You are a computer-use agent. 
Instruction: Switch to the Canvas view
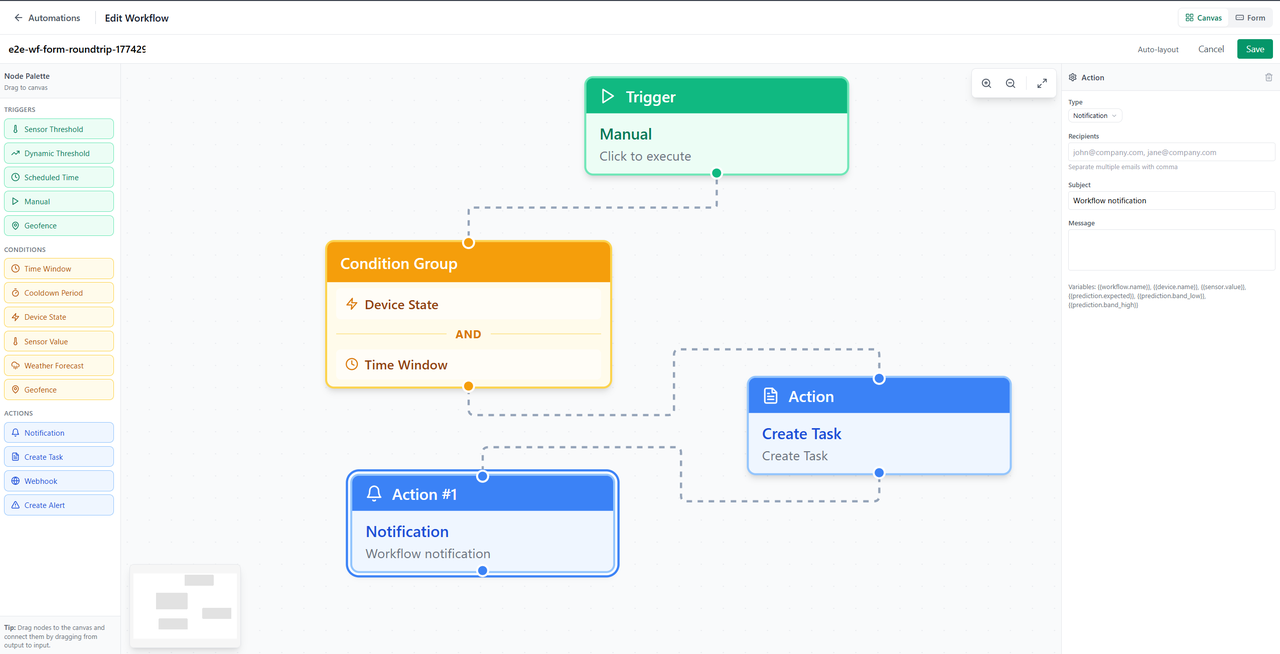click(x=1203, y=18)
